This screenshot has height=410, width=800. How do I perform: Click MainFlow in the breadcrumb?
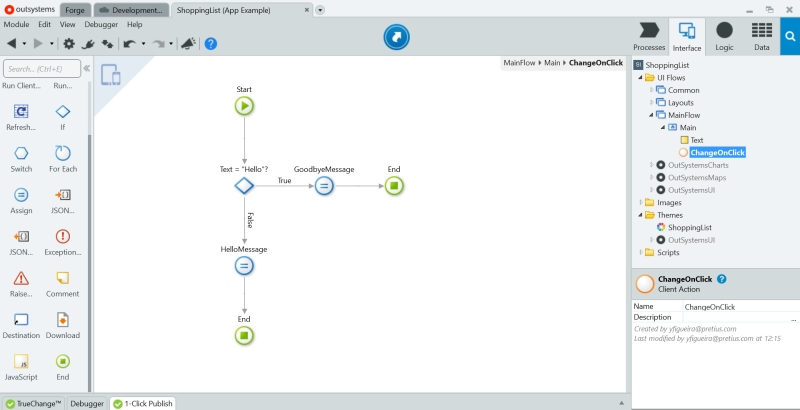519,63
